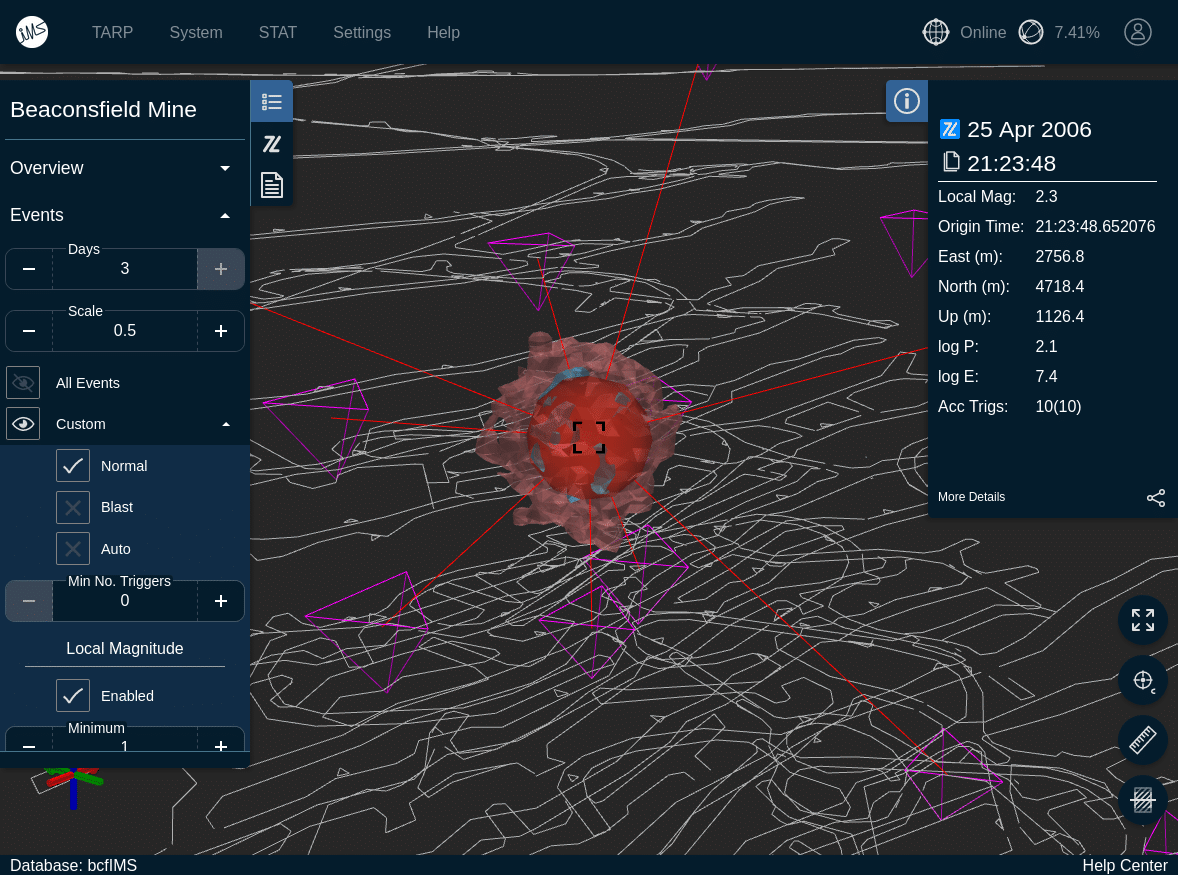Toggle All Events visibility eye
The height and width of the screenshot is (875, 1178).
click(24, 383)
